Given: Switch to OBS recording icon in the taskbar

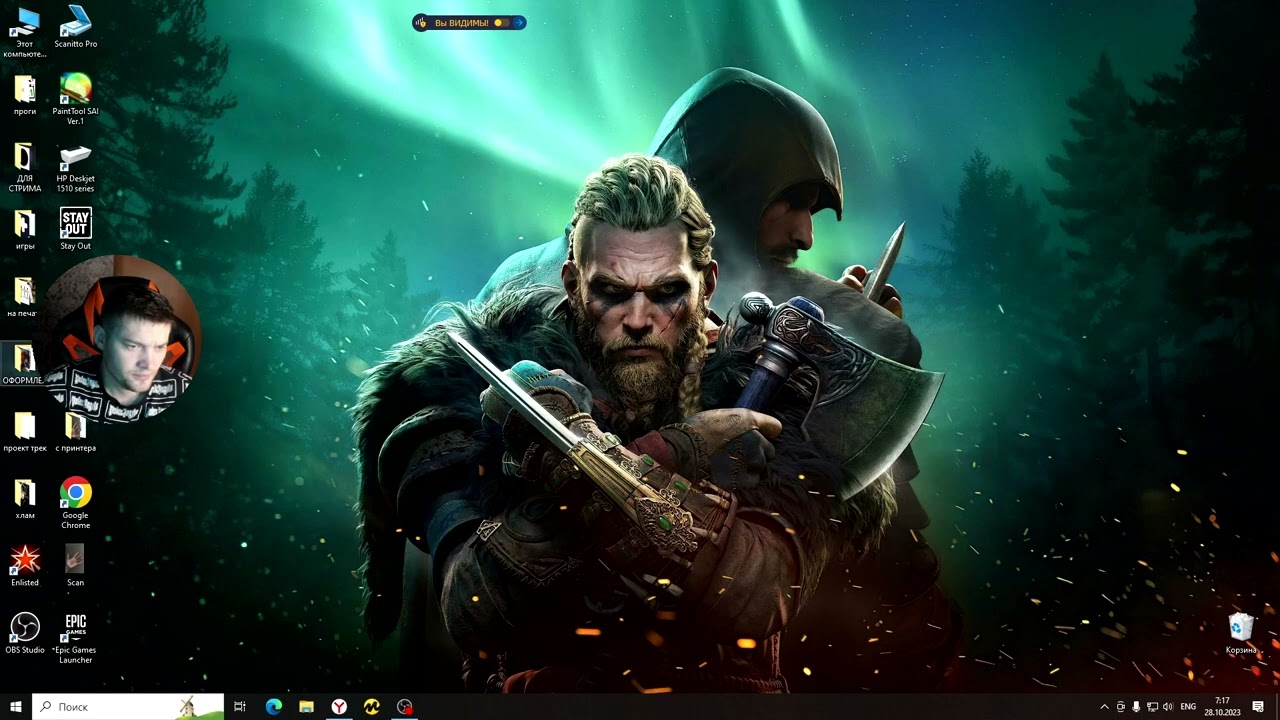Looking at the screenshot, I should [x=405, y=707].
